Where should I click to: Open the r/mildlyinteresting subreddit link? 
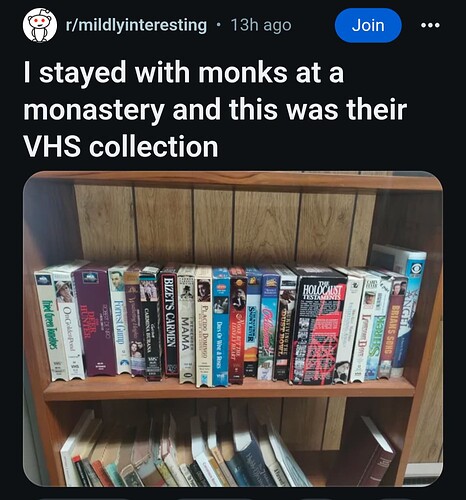(136, 25)
